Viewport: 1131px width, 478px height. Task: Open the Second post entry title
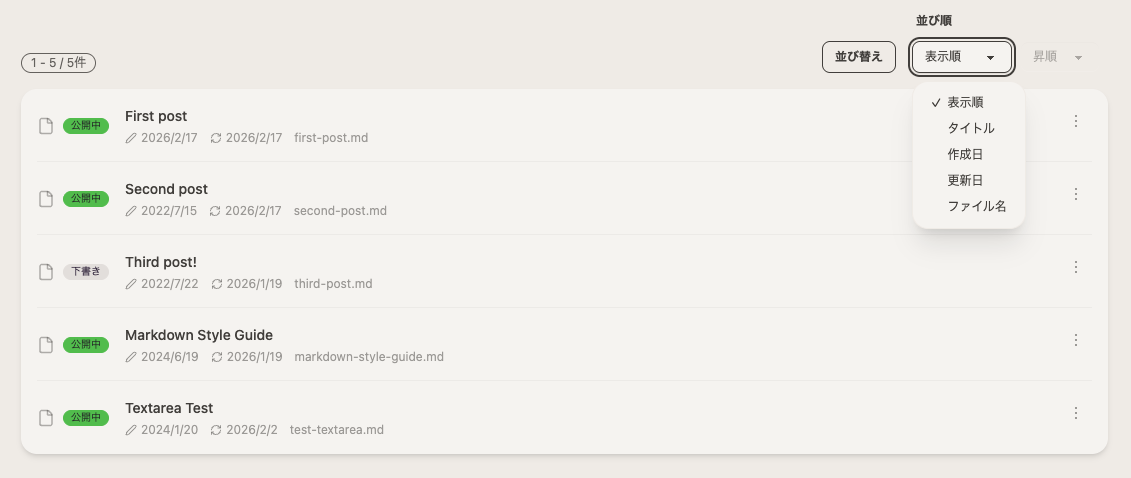pos(167,189)
